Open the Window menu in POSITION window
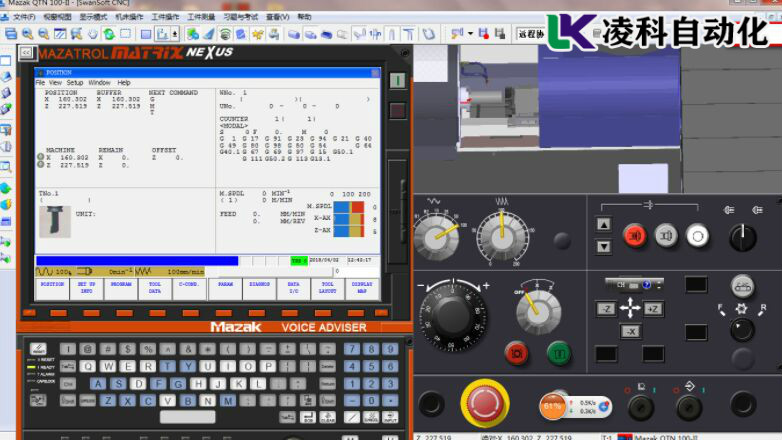Viewport: 782px width, 440px height. point(99,82)
